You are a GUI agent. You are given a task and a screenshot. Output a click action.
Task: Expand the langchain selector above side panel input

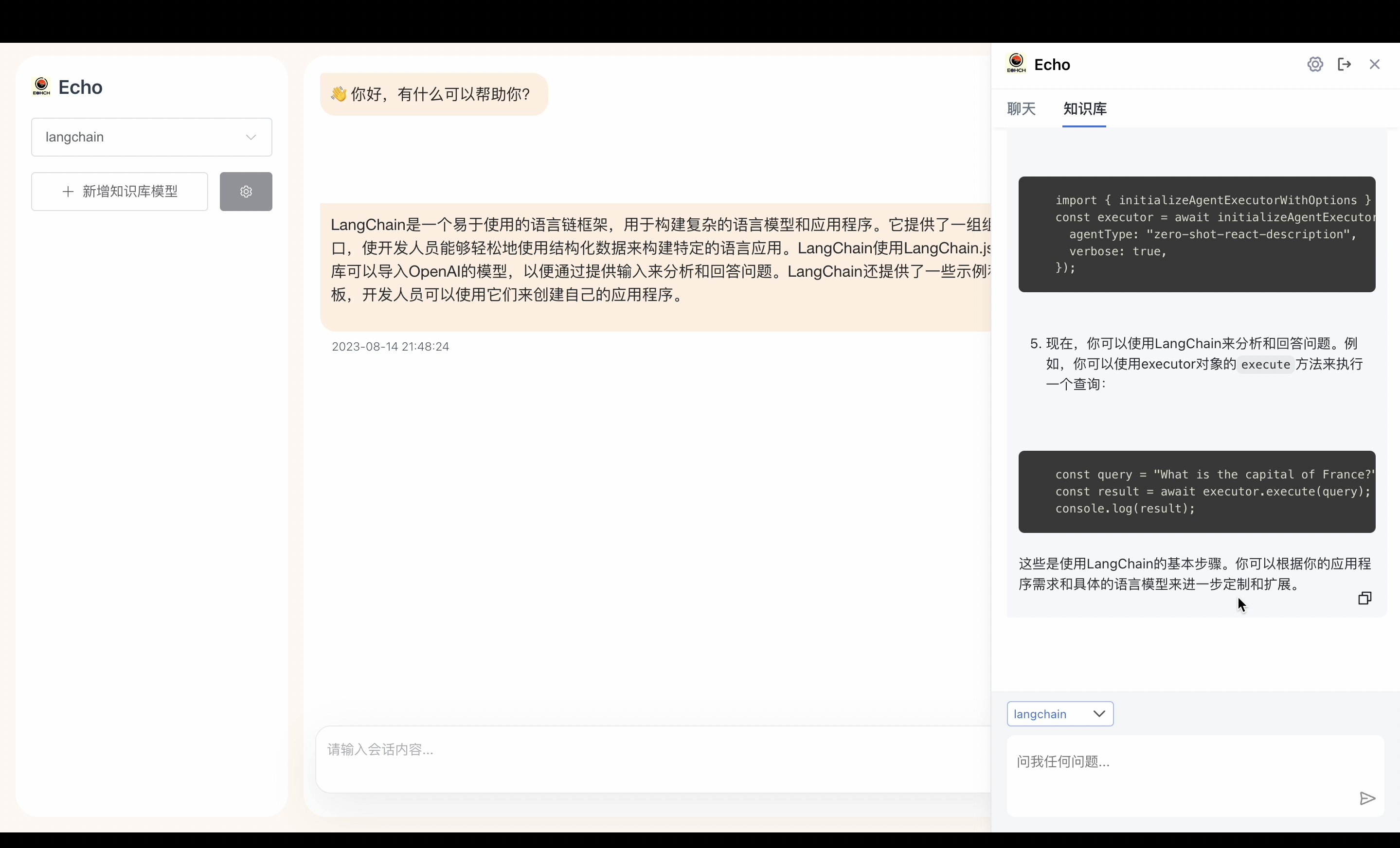pyautogui.click(x=1059, y=714)
